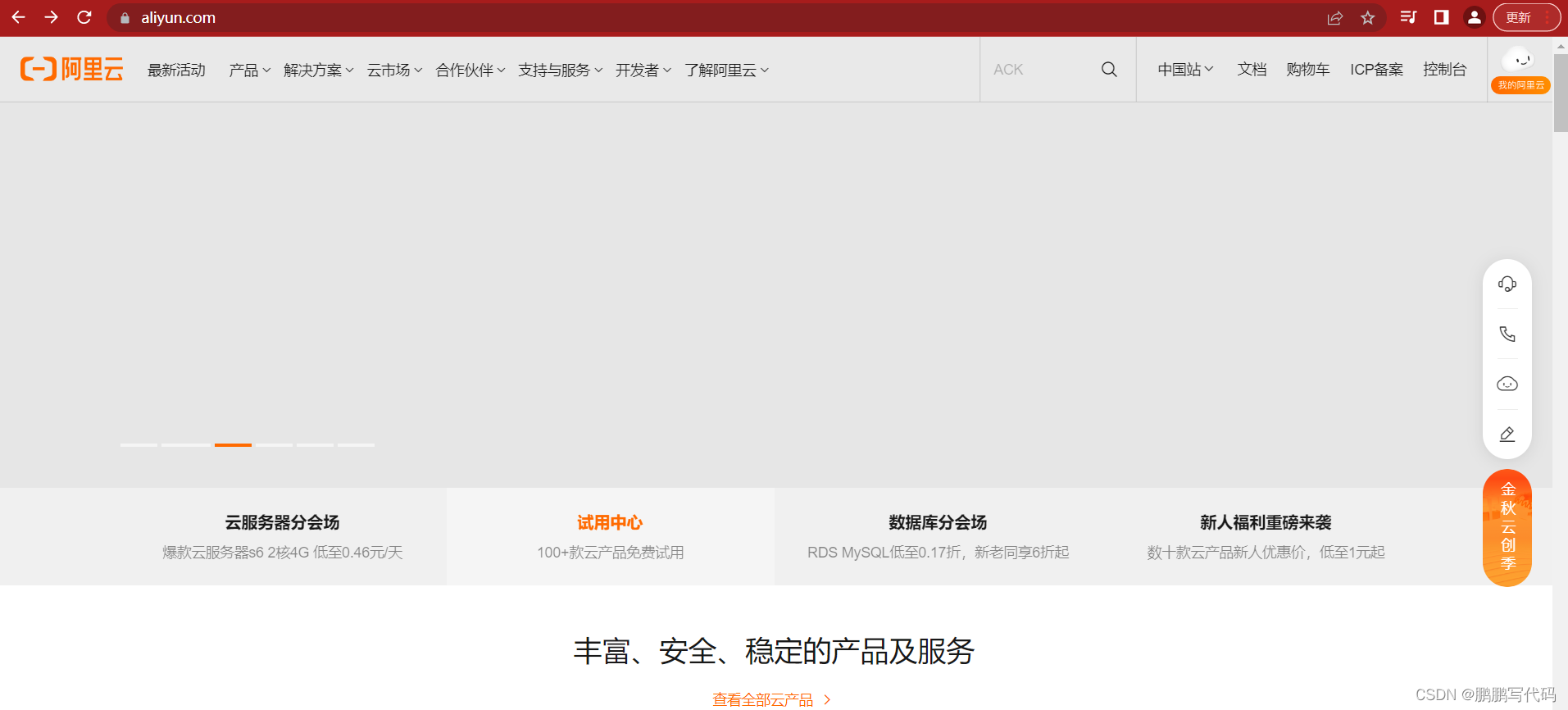
Task: Open the media control playlist icon
Action: point(1409,17)
